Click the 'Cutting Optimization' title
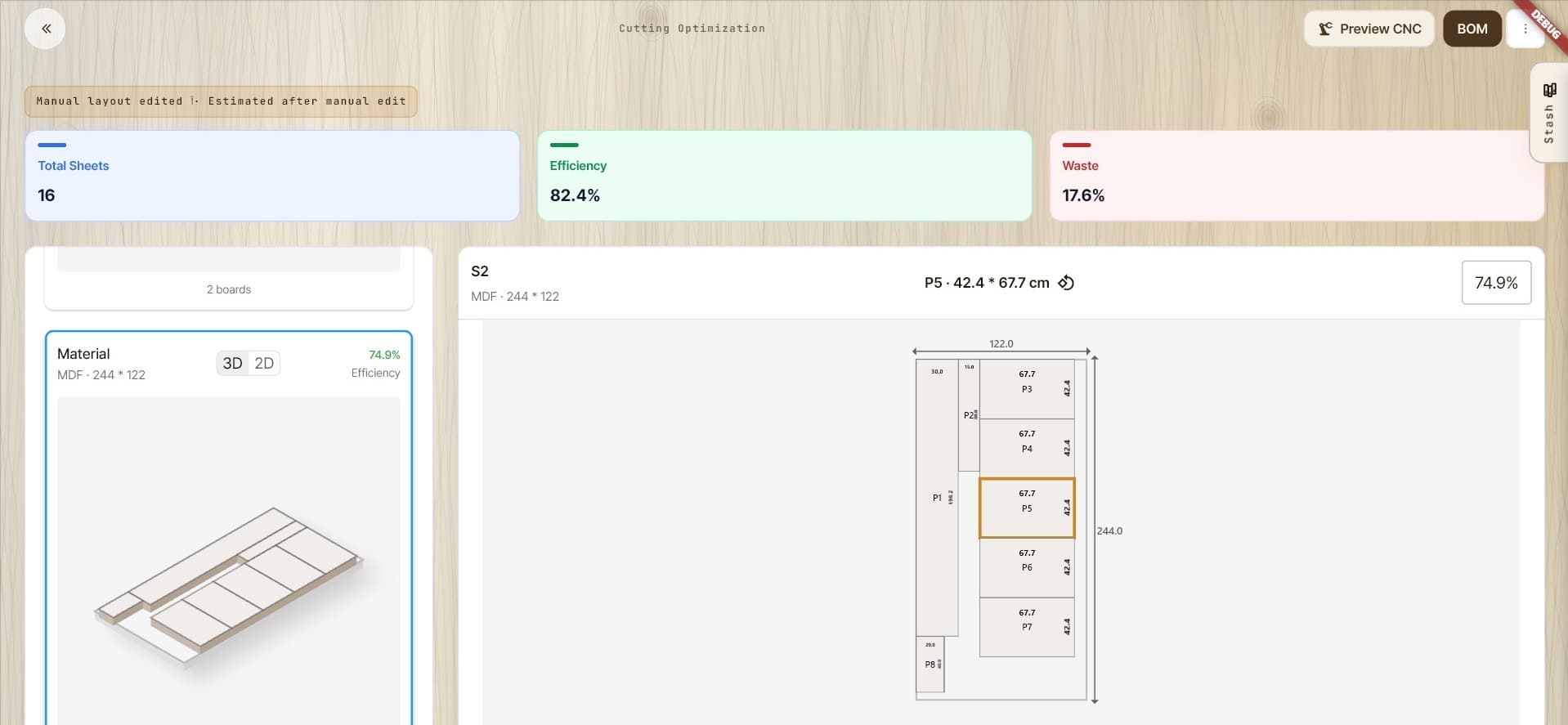 (x=692, y=29)
